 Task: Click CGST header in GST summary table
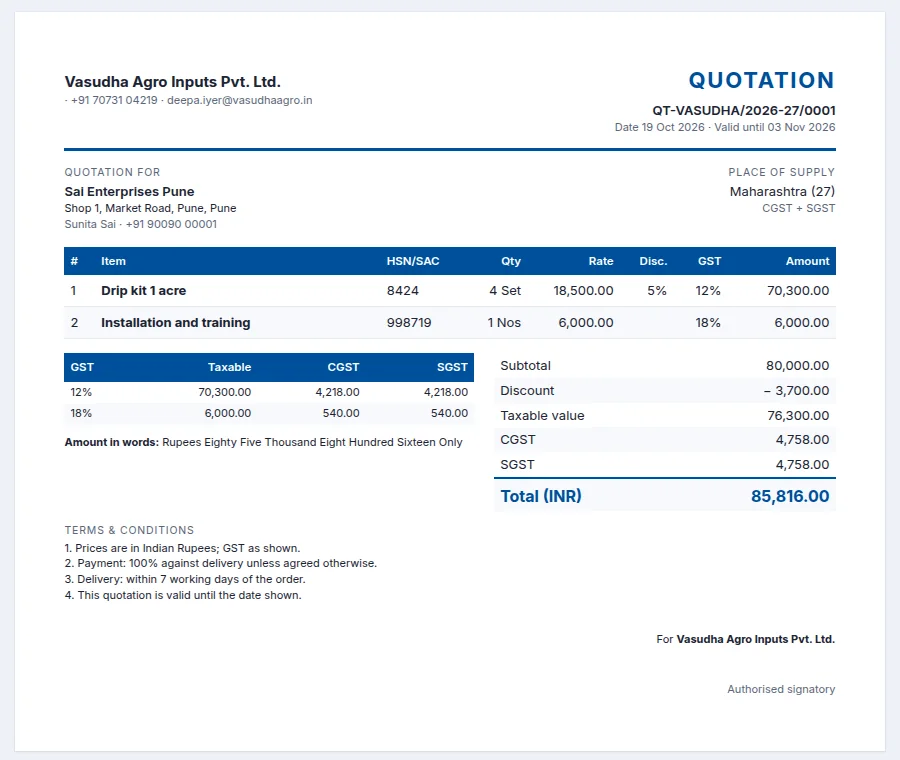(x=343, y=367)
